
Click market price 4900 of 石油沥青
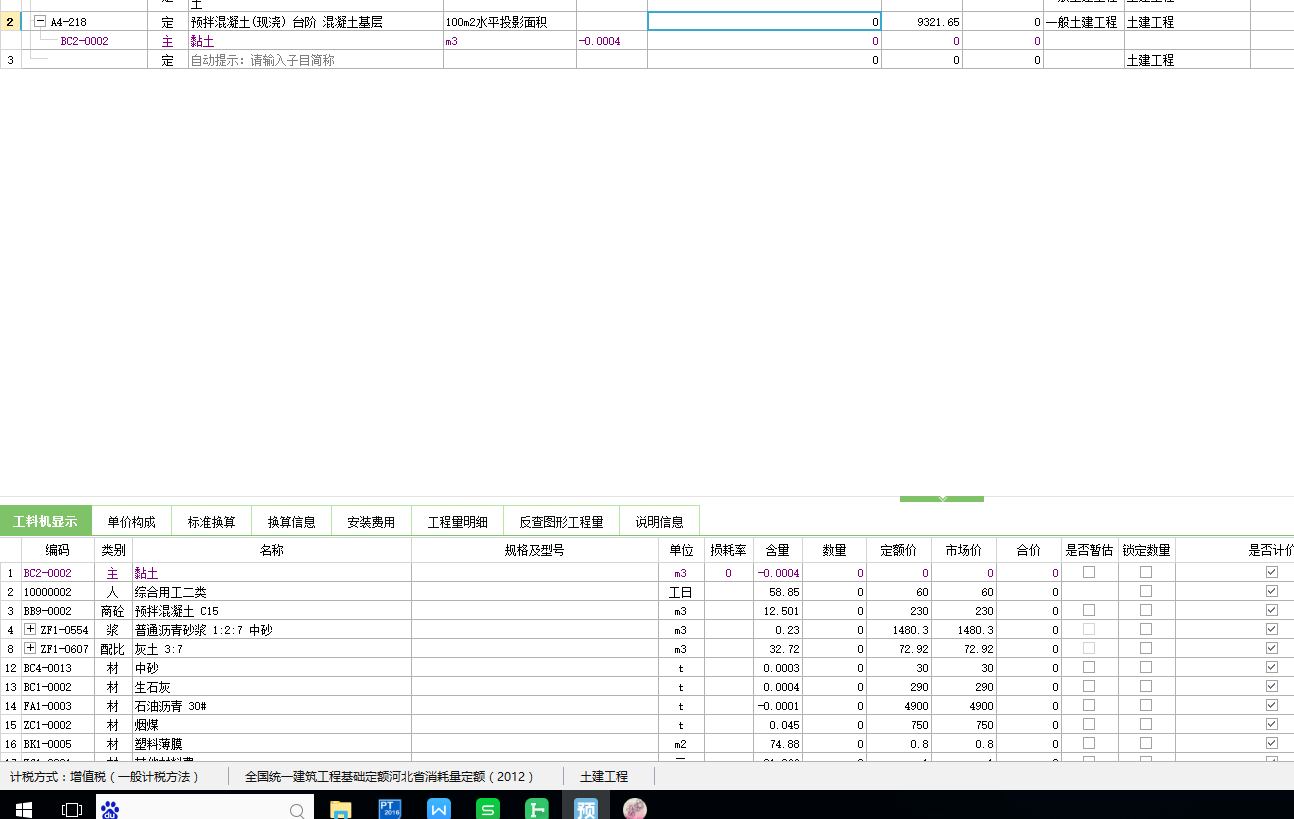point(964,706)
